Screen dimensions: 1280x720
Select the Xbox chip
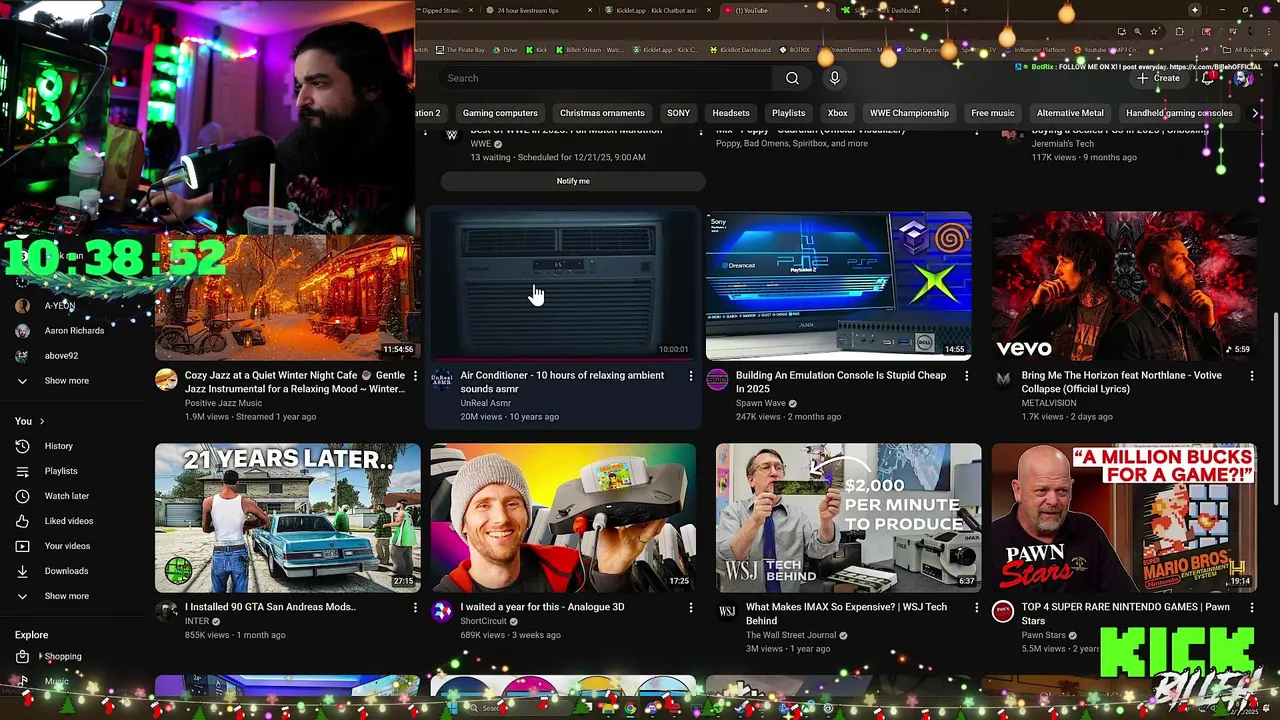(837, 113)
